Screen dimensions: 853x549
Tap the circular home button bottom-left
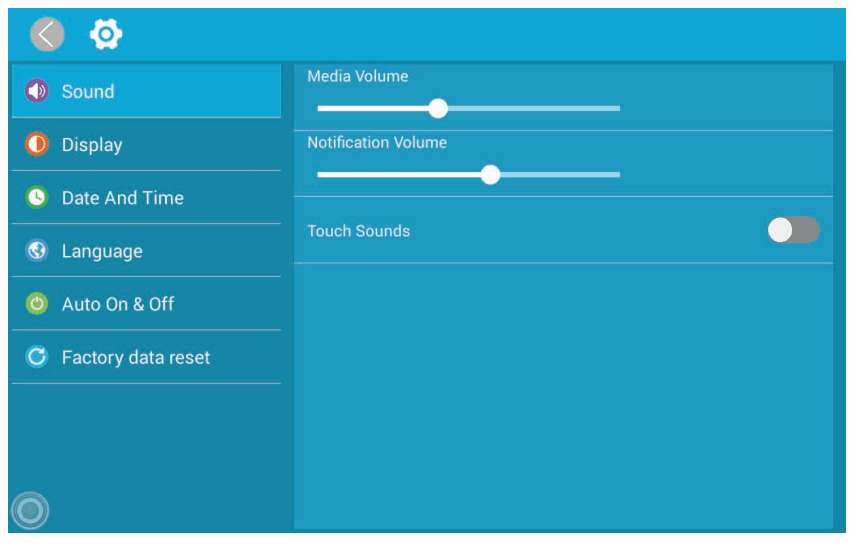[x=30, y=511]
